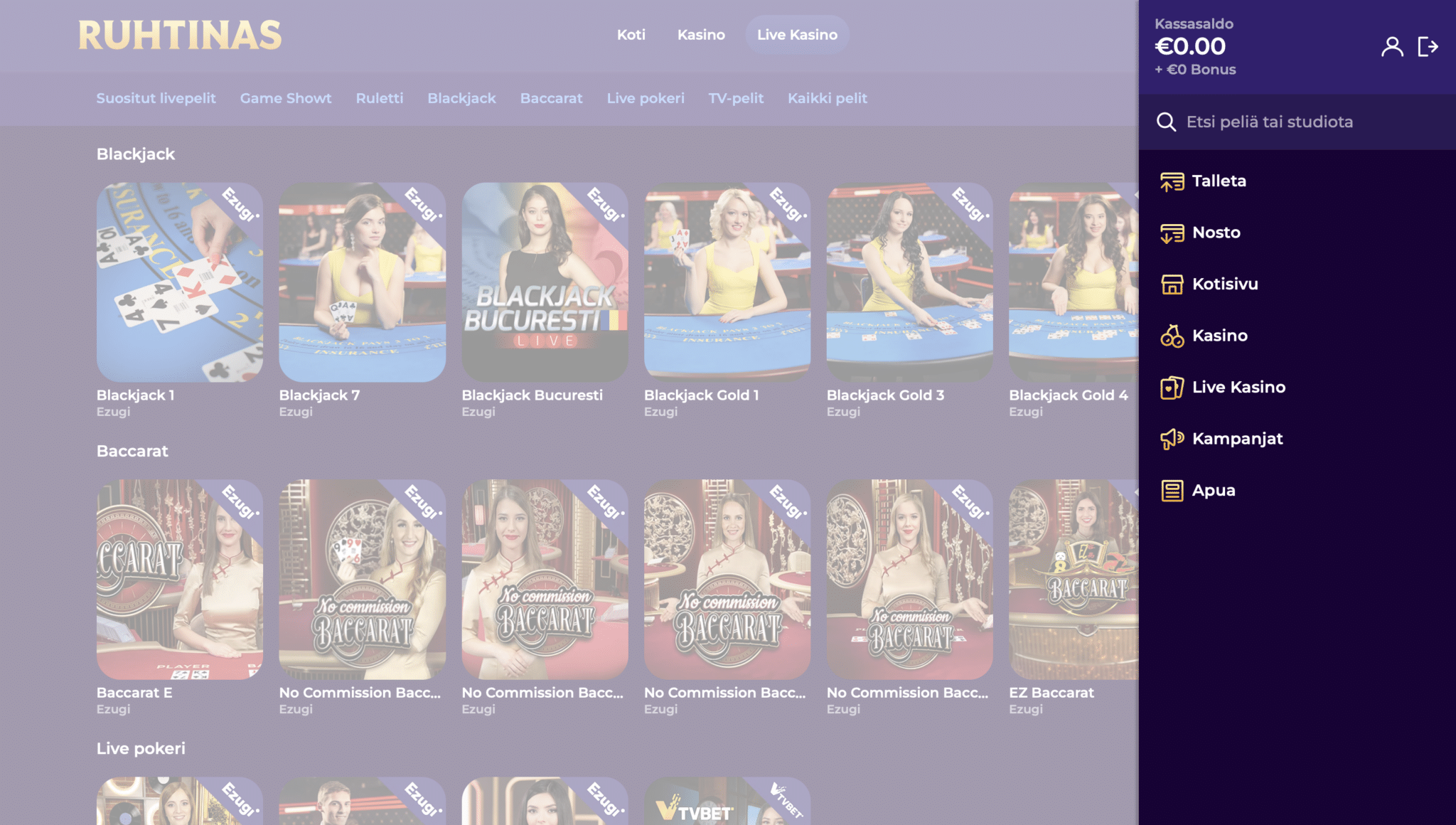Click the Nosto withdrawal icon

tap(1172, 233)
